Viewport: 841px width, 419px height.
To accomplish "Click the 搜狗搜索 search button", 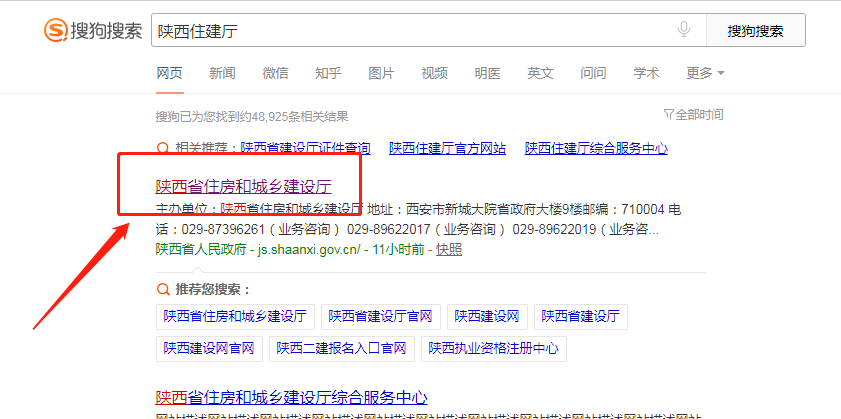I will tap(755, 31).
